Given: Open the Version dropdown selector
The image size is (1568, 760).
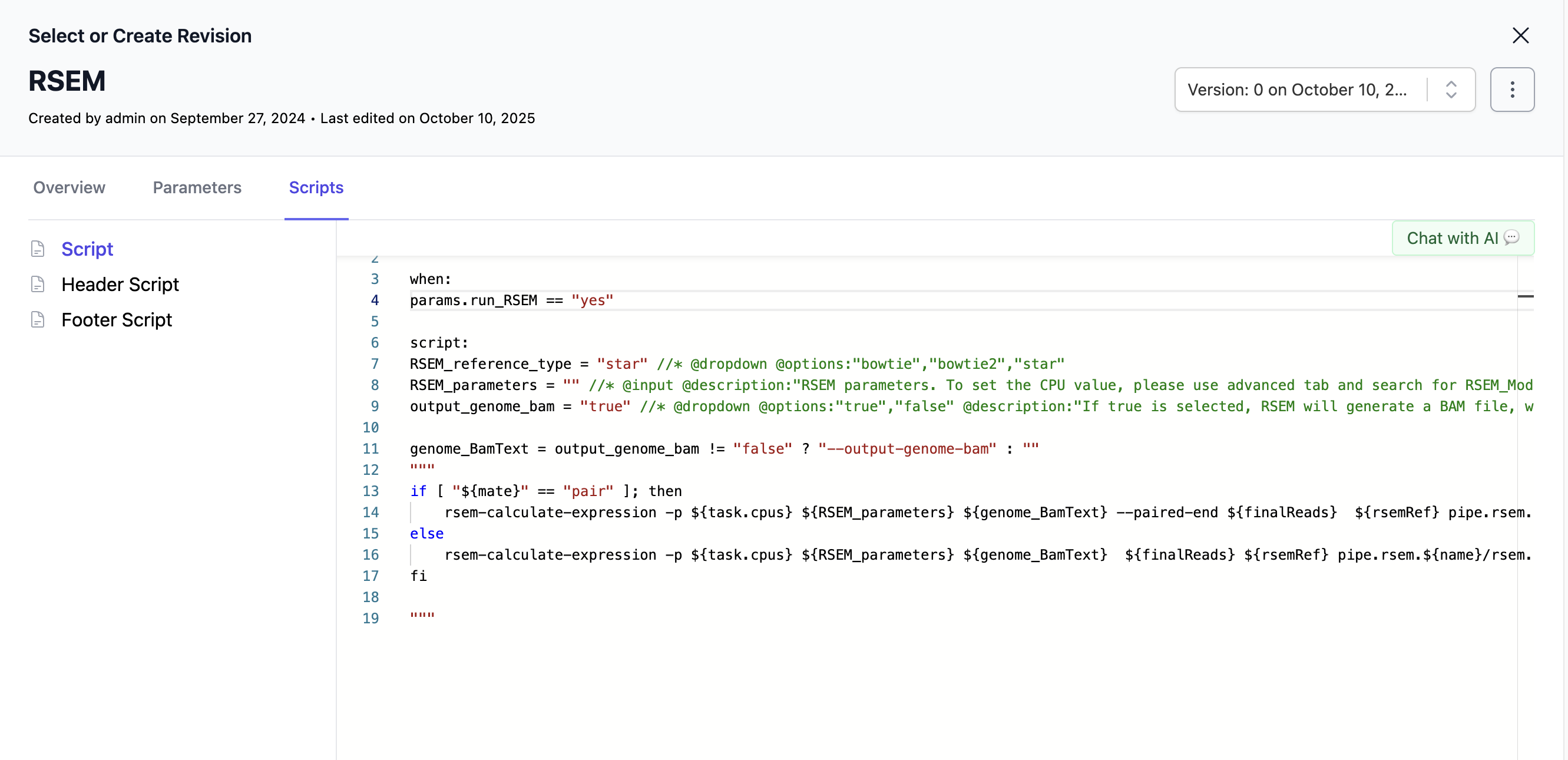Looking at the screenshot, I should coord(1324,90).
